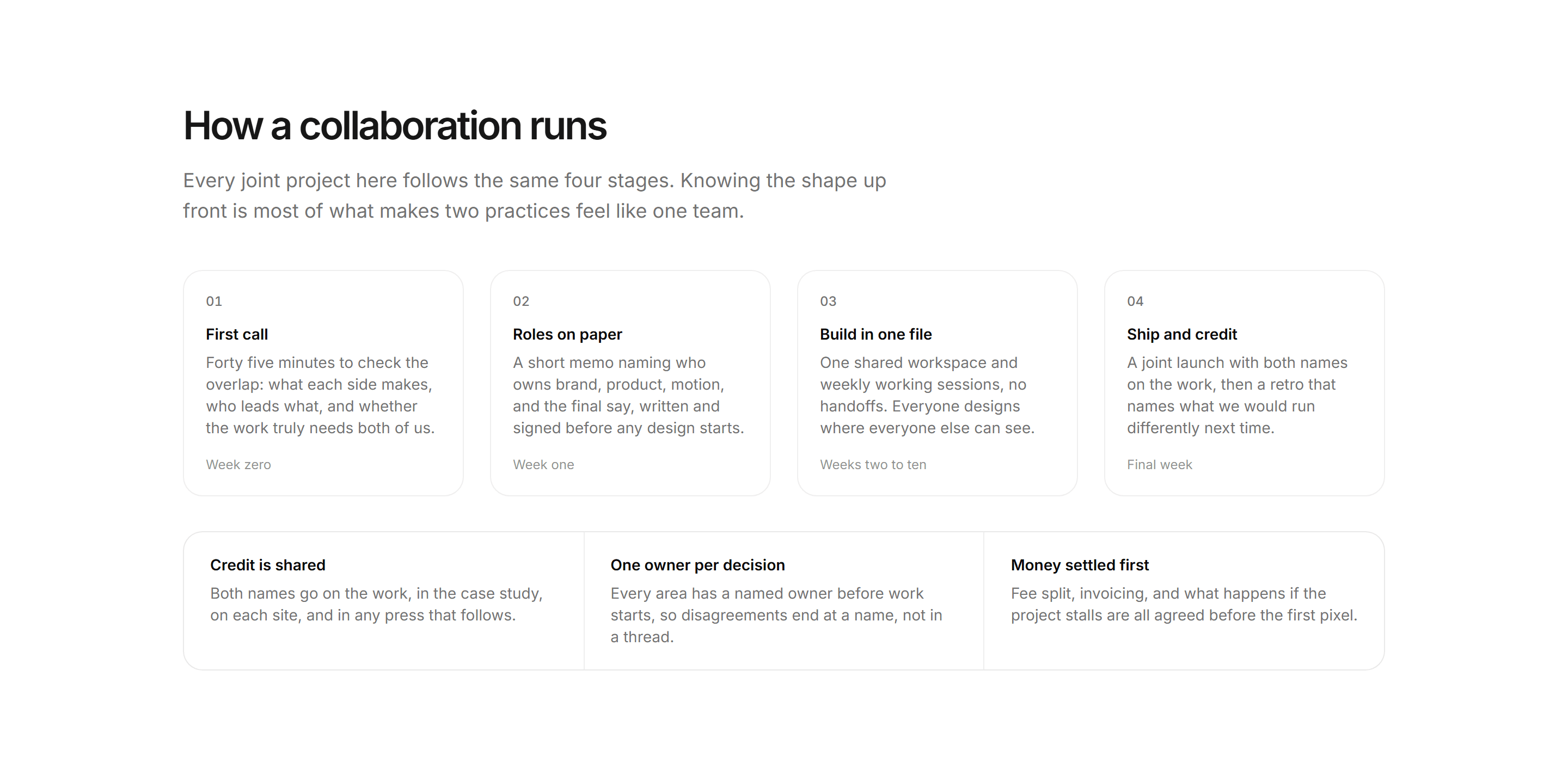Click the "Forty five minutes" description text
Image resolution: width=1568 pixels, height=775 pixels.
pos(320,396)
